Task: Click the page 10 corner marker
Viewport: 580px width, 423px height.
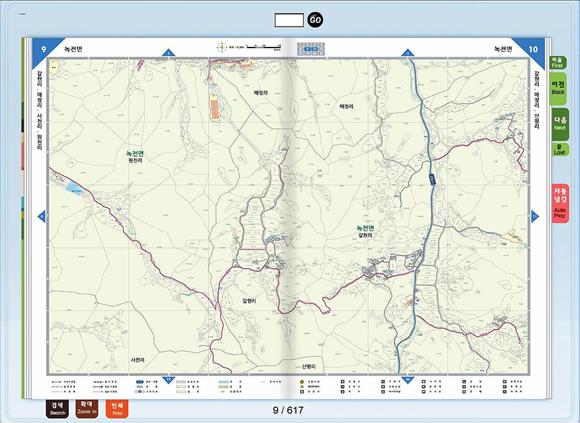Action: pos(533,49)
